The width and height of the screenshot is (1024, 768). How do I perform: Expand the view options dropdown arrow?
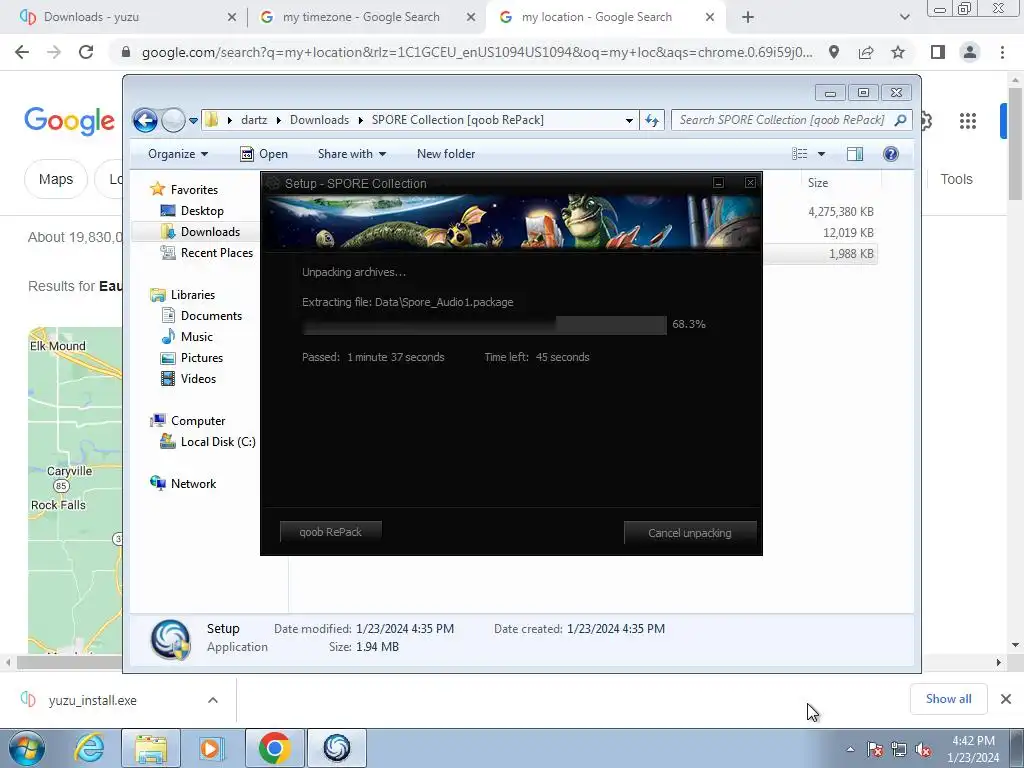tap(822, 154)
